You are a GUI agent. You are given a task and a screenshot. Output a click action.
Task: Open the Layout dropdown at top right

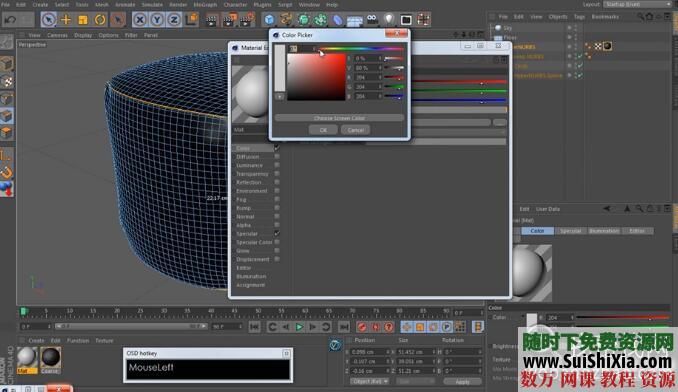pos(638,4)
